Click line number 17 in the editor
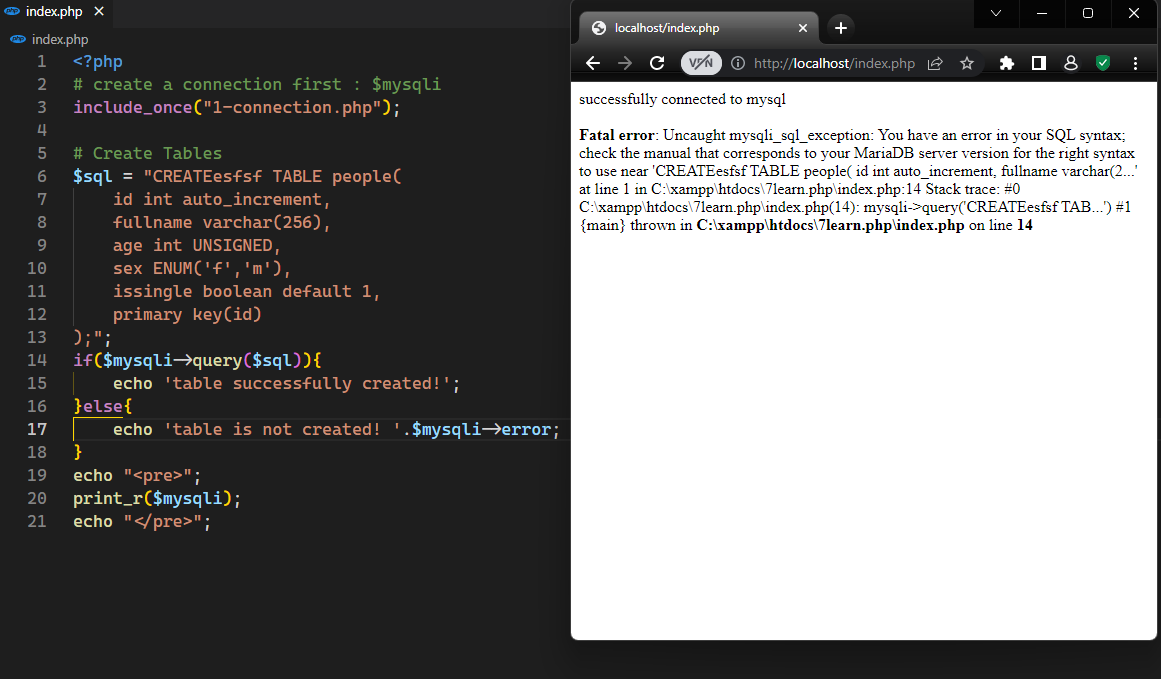The height and width of the screenshot is (679, 1161). [37, 429]
